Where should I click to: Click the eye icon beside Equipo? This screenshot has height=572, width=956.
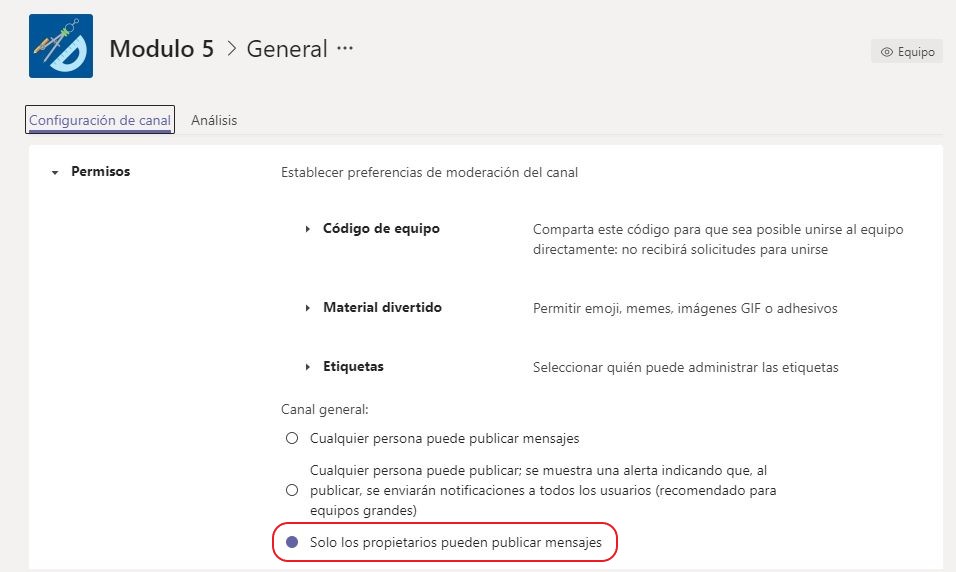tap(886, 52)
